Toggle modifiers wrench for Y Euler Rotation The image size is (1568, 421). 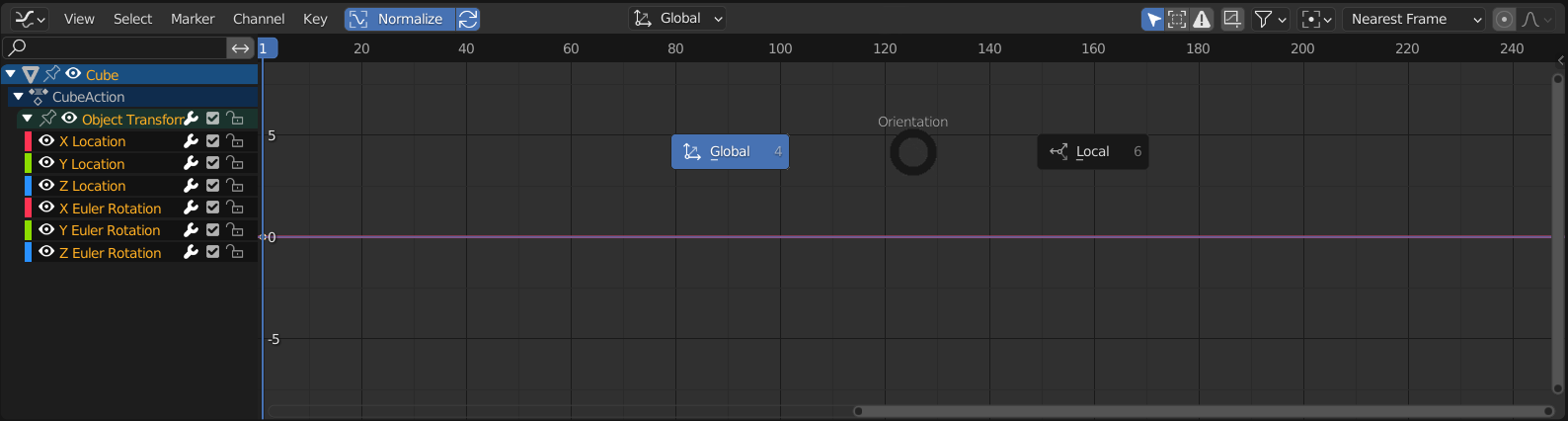click(x=192, y=230)
